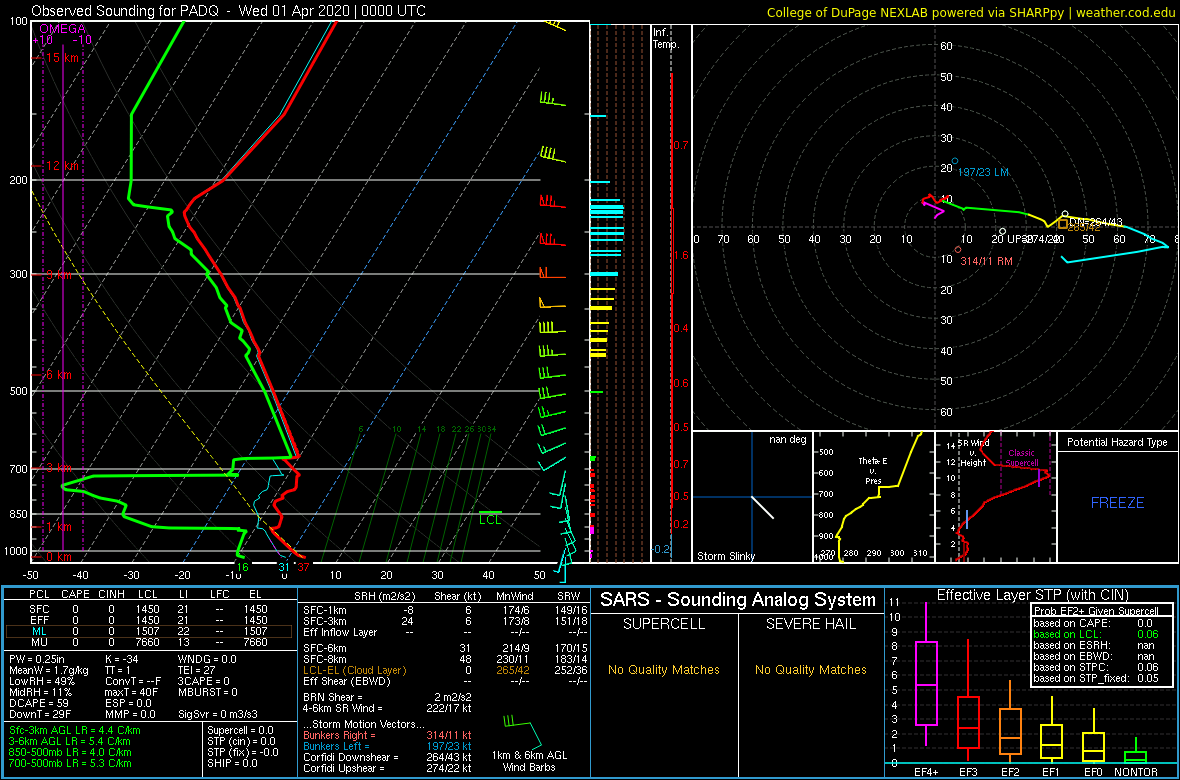This screenshot has width=1180, height=780.
Task: Select the highlighted ML parcel row
Action: click(150, 631)
